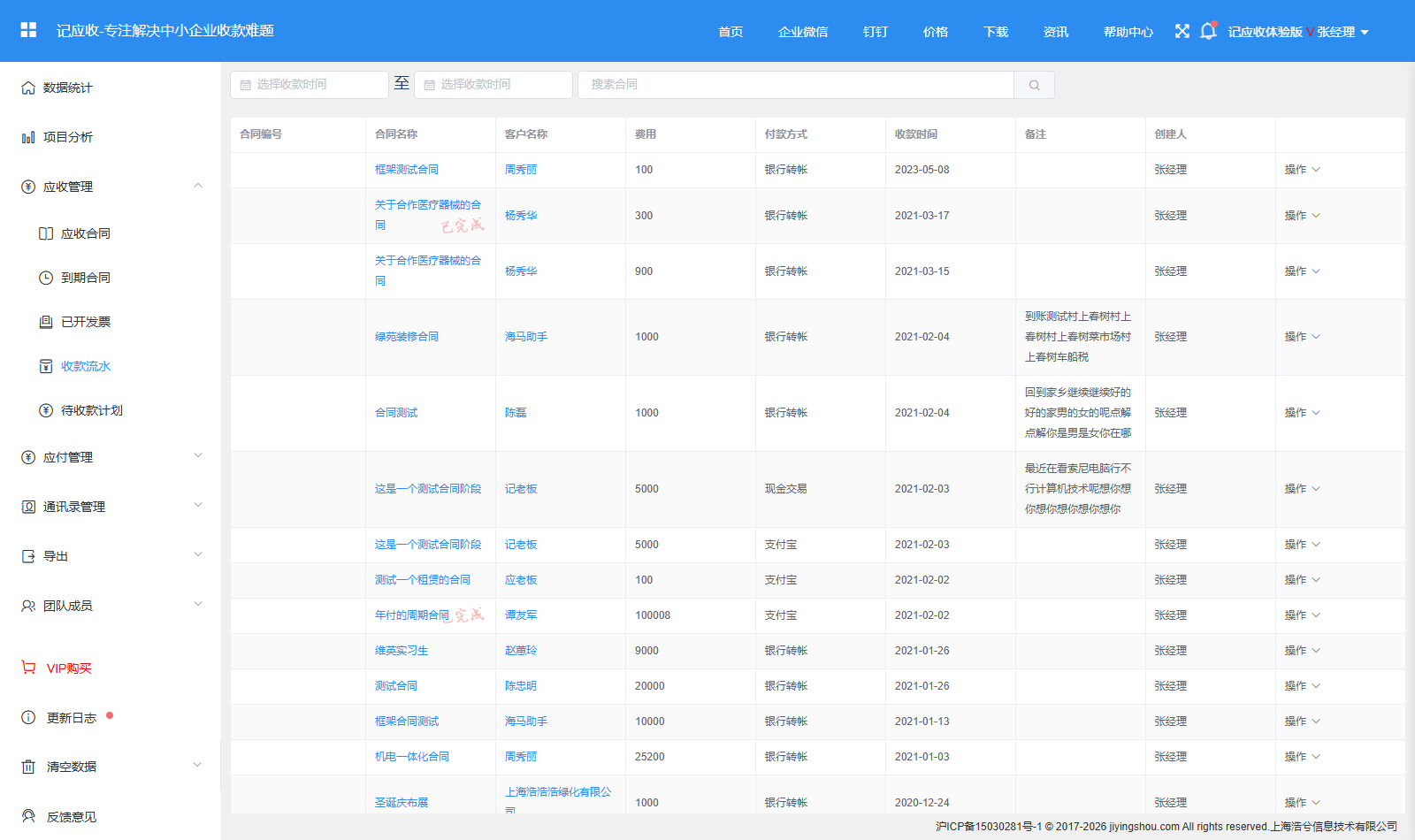
Task: Open notifications bell icon
Action: pyautogui.click(x=1208, y=31)
